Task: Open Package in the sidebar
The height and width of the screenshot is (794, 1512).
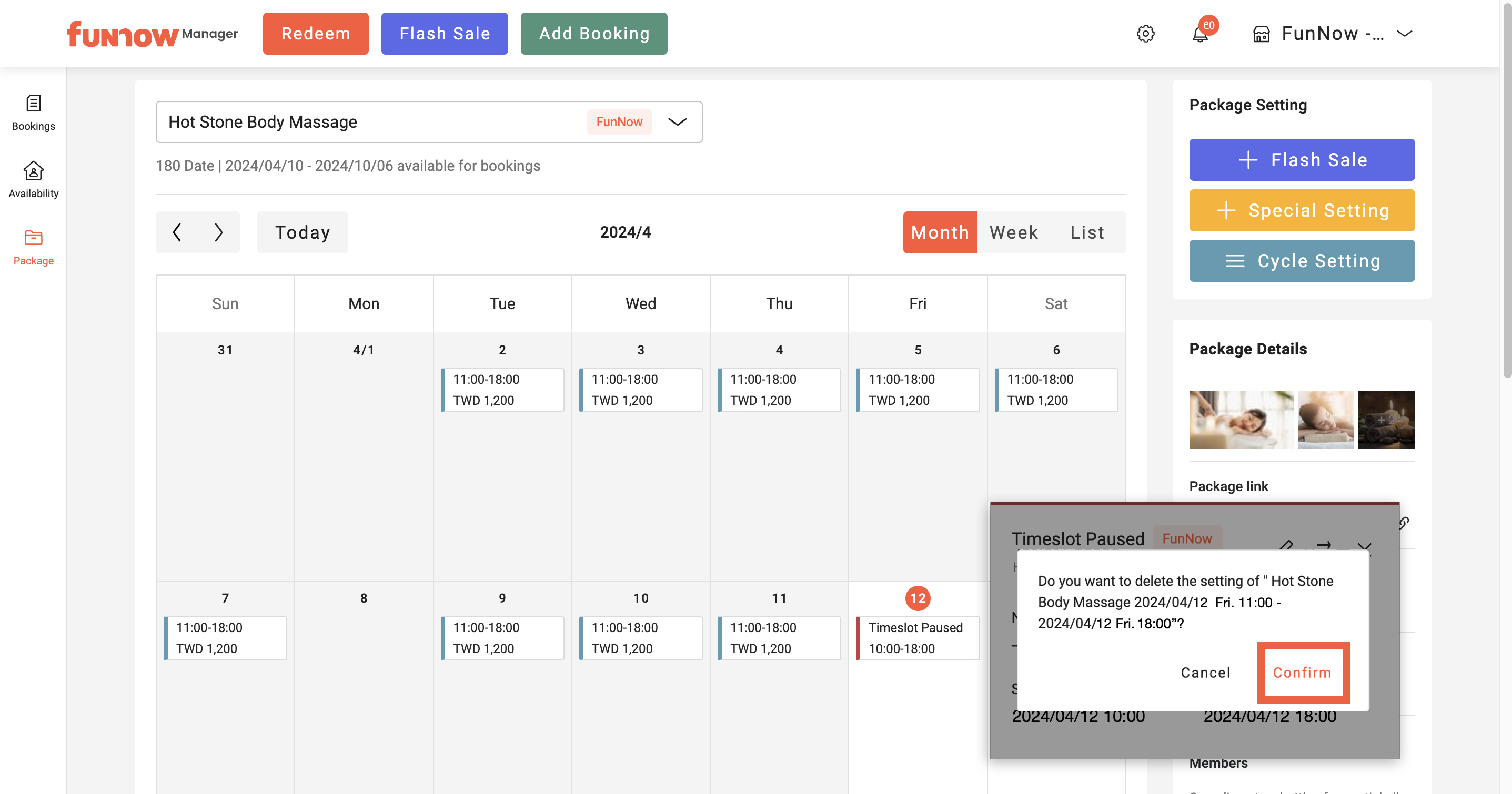Action: coord(34,248)
